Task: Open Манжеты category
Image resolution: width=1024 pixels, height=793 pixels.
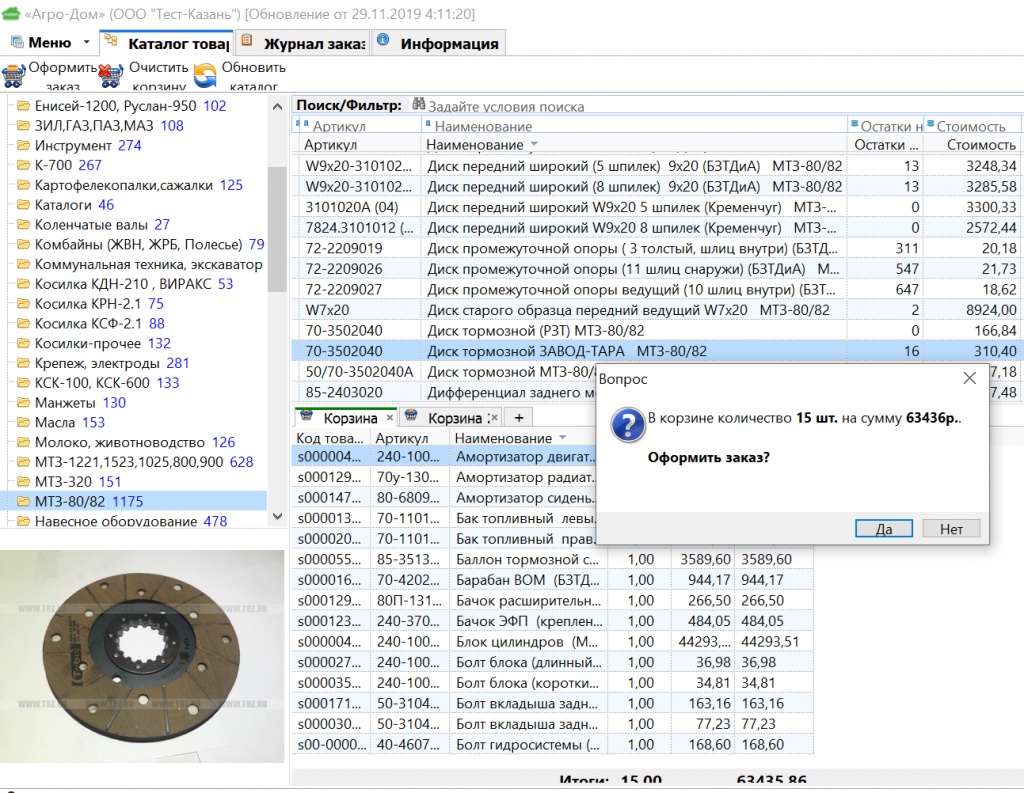Action: (x=80, y=402)
